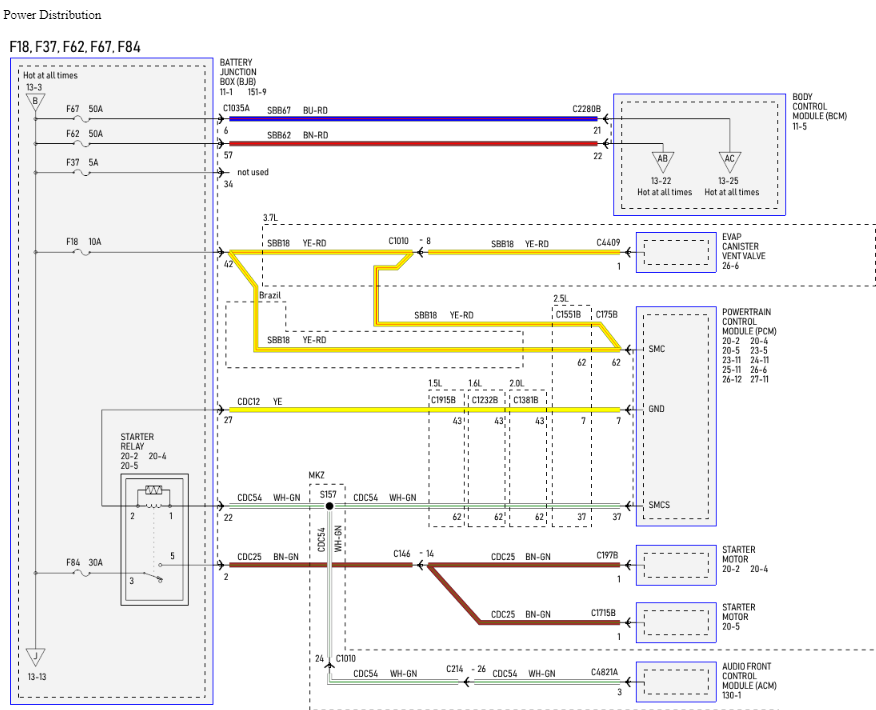Screen dimensions: 876x710
Task: Open the Body Control Module (BCM) box
Action: tap(699, 155)
